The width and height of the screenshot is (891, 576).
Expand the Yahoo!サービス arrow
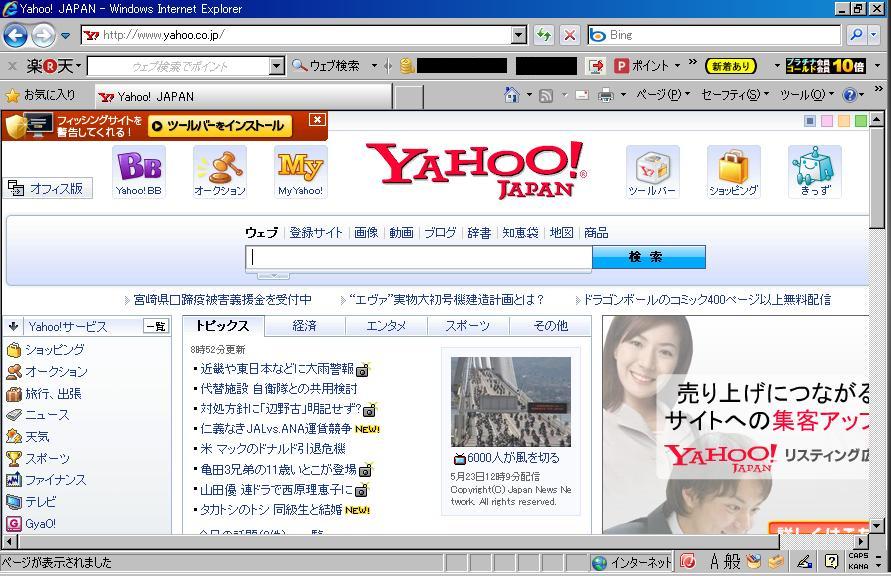tap(14, 326)
